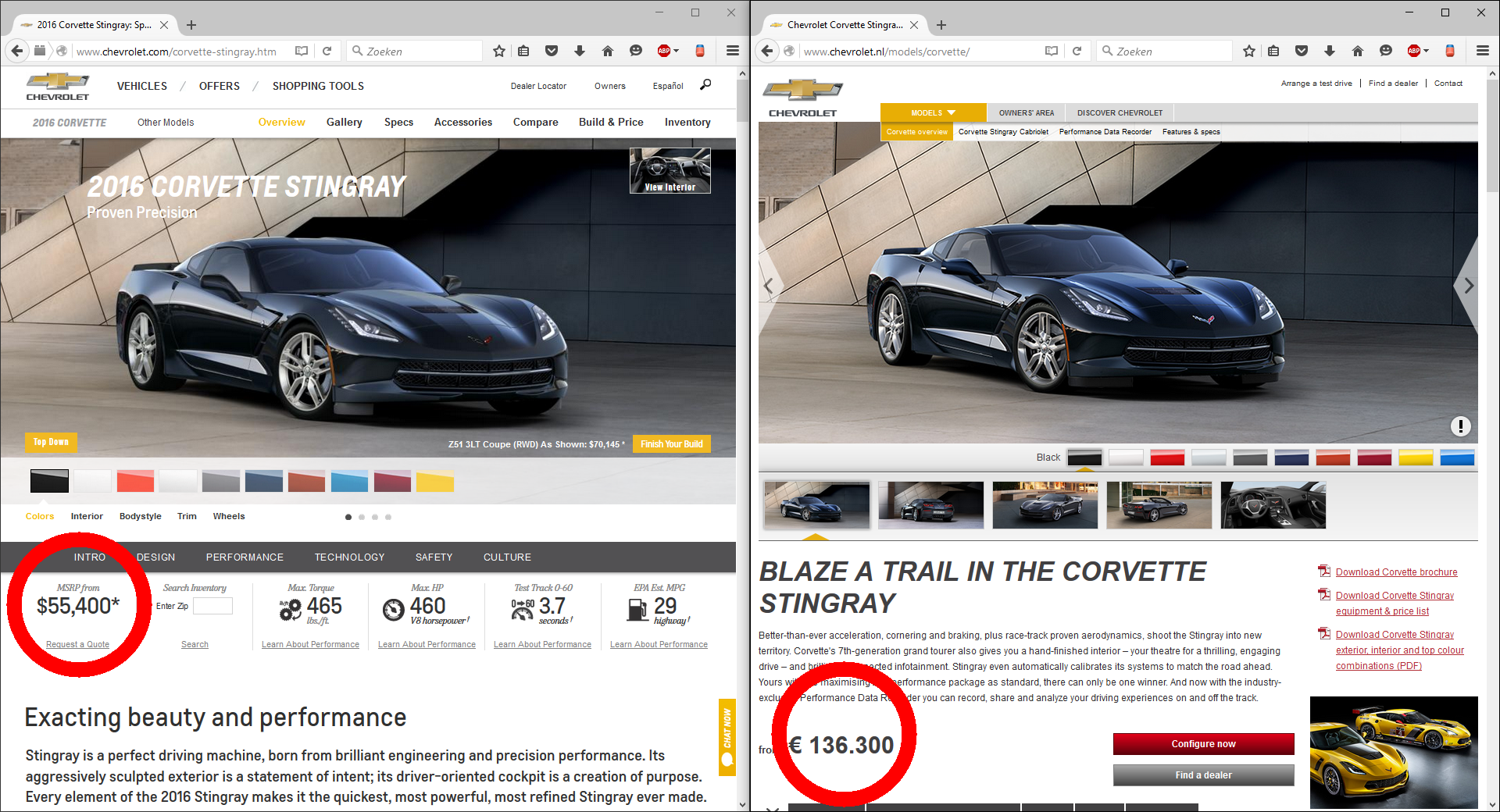The width and height of the screenshot is (1500, 812).
Task: Open chat bubble icon in right browser toolbar
Action: (x=1386, y=51)
